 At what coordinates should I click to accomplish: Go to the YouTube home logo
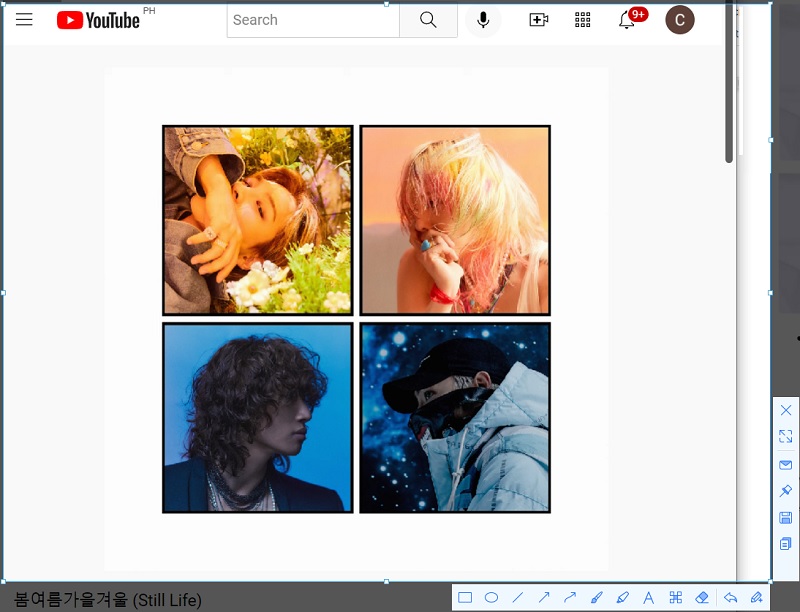click(98, 20)
